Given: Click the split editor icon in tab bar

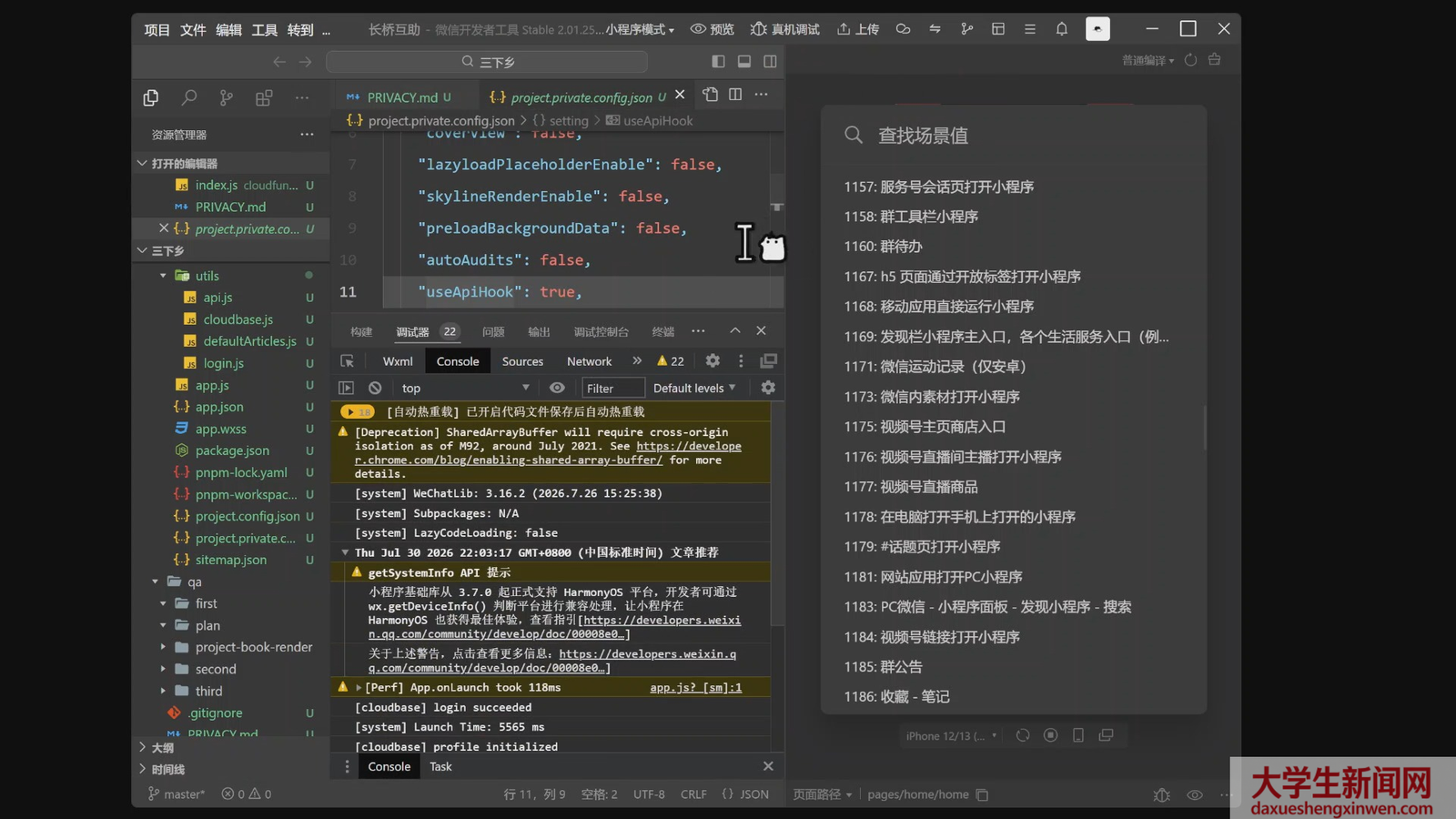Looking at the screenshot, I should coord(735,95).
